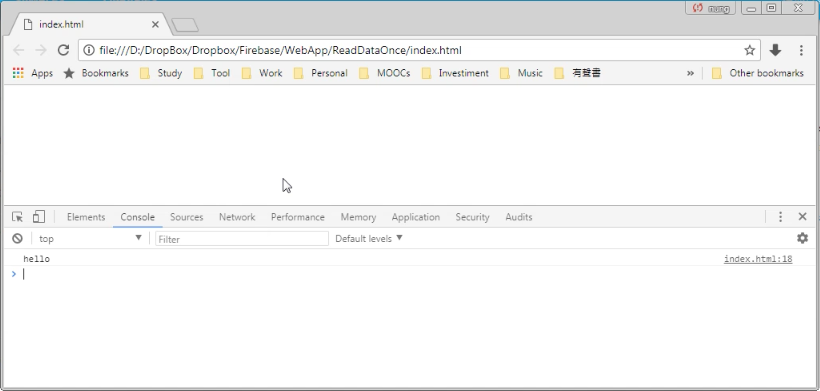Open the Application tab

(x=416, y=217)
